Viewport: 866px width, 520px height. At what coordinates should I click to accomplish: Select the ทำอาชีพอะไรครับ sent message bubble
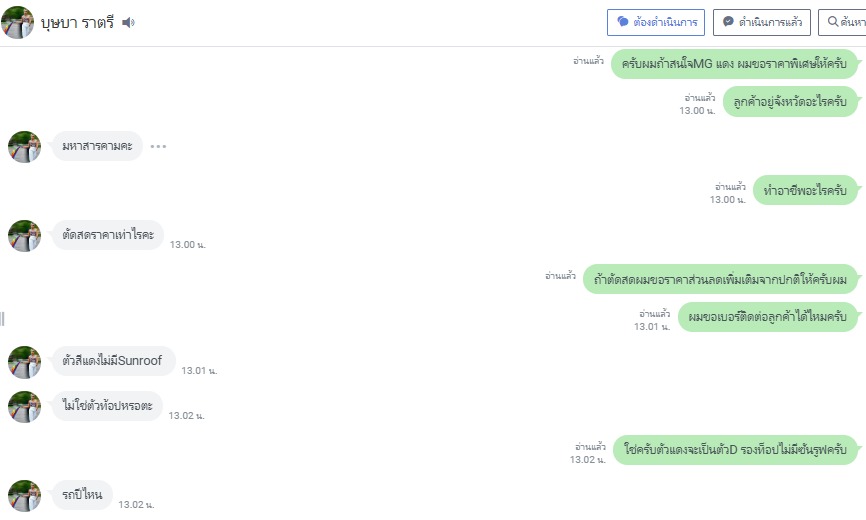[x=804, y=190]
